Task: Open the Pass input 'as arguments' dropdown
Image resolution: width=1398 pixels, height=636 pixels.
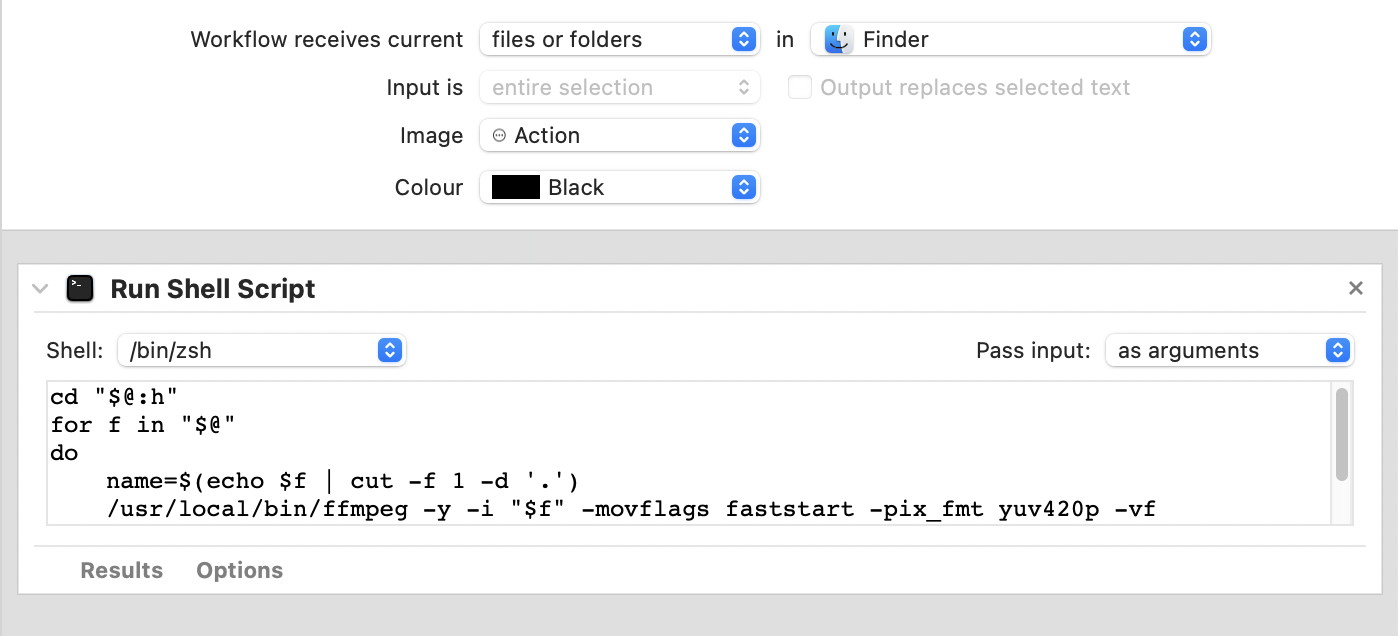Action: tap(1229, 351)
